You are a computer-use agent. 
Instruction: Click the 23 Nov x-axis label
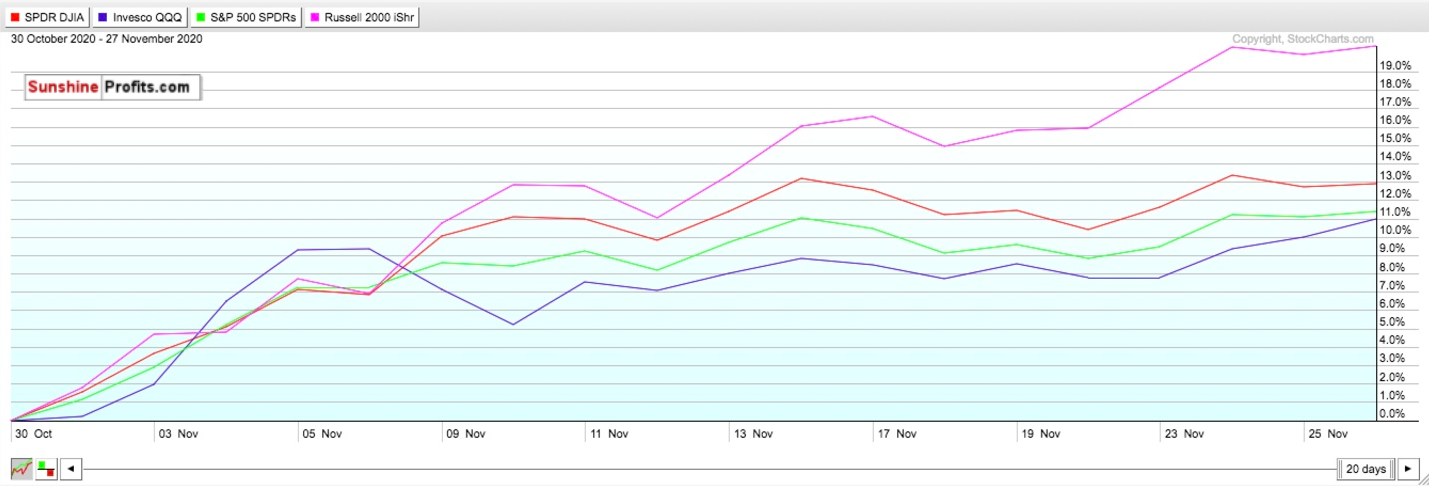1184,434
